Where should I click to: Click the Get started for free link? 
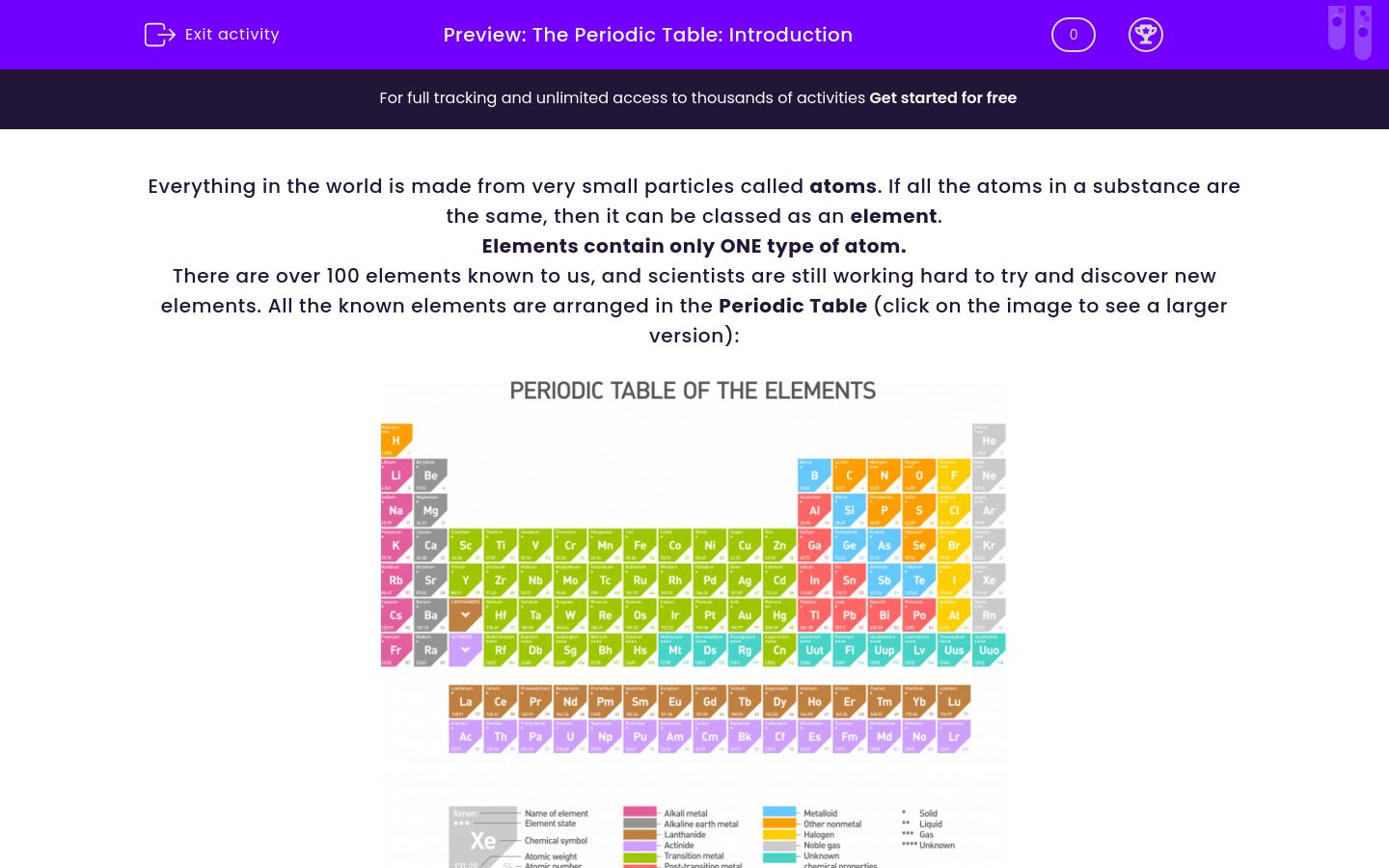942,98
